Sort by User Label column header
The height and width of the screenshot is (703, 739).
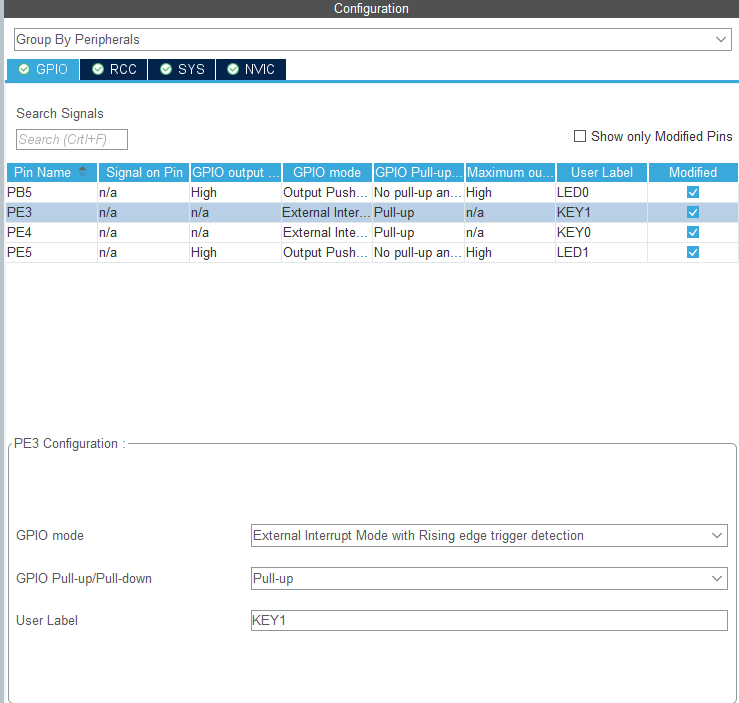tap(602, 172)
